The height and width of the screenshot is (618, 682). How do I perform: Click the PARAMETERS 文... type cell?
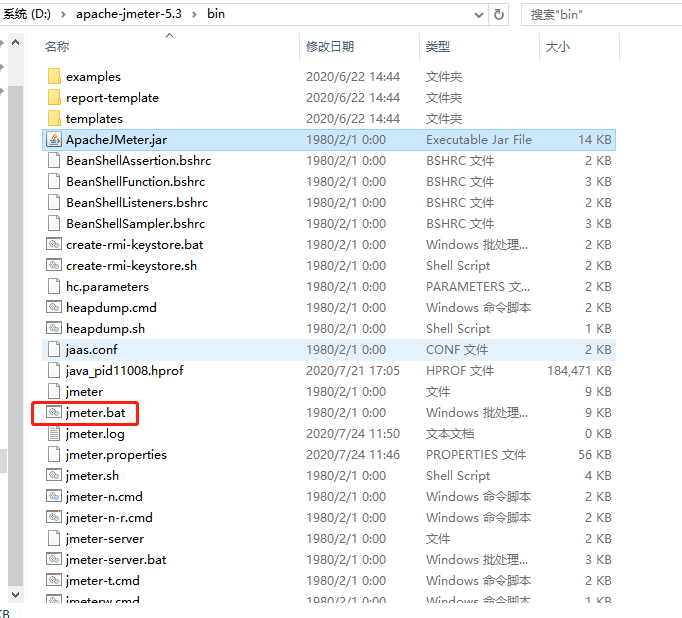point(478,287)
